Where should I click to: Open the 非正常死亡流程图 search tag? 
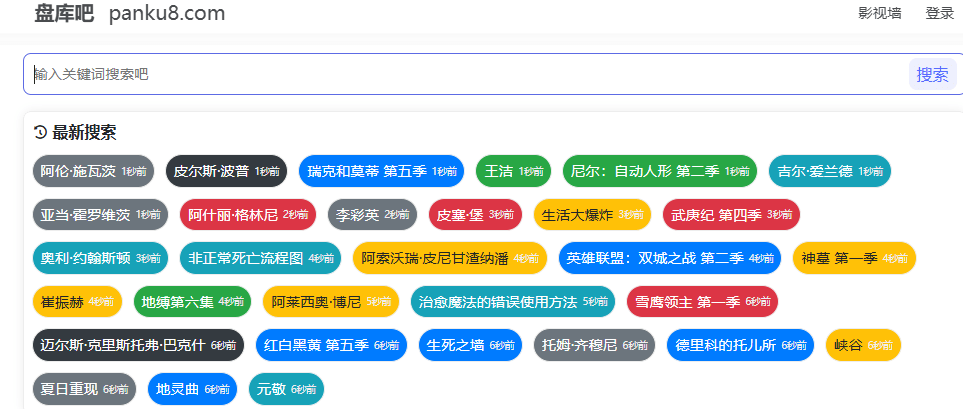(x=260, y=258)
